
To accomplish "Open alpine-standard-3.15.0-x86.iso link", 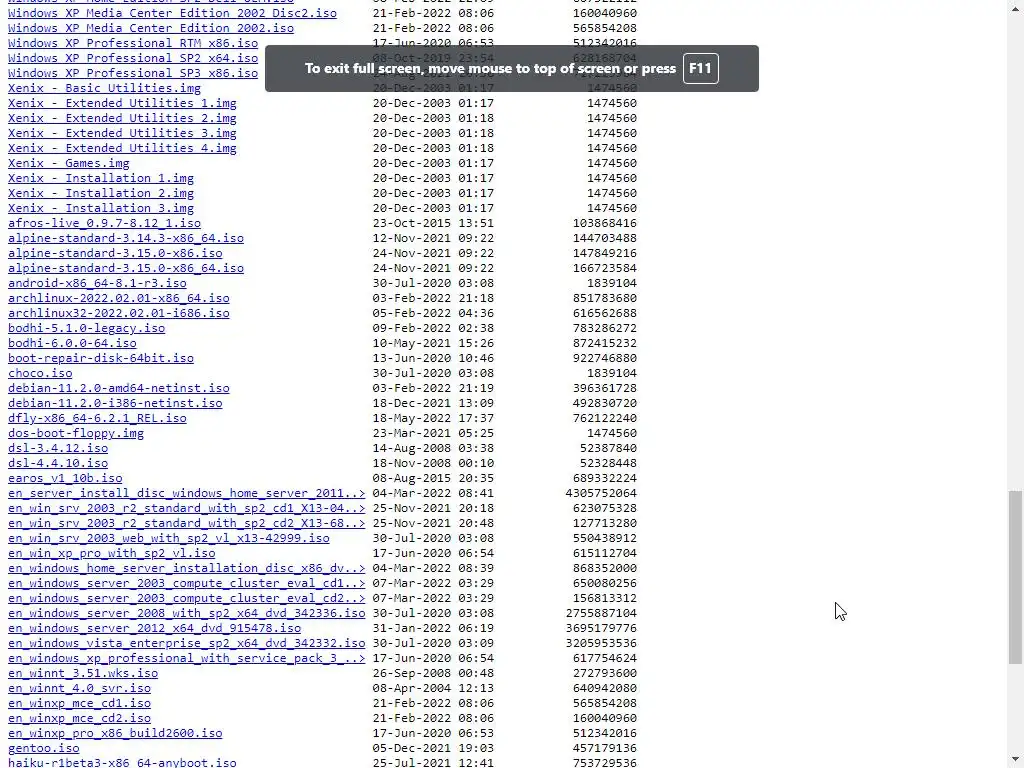I will [x=115, y=253].
